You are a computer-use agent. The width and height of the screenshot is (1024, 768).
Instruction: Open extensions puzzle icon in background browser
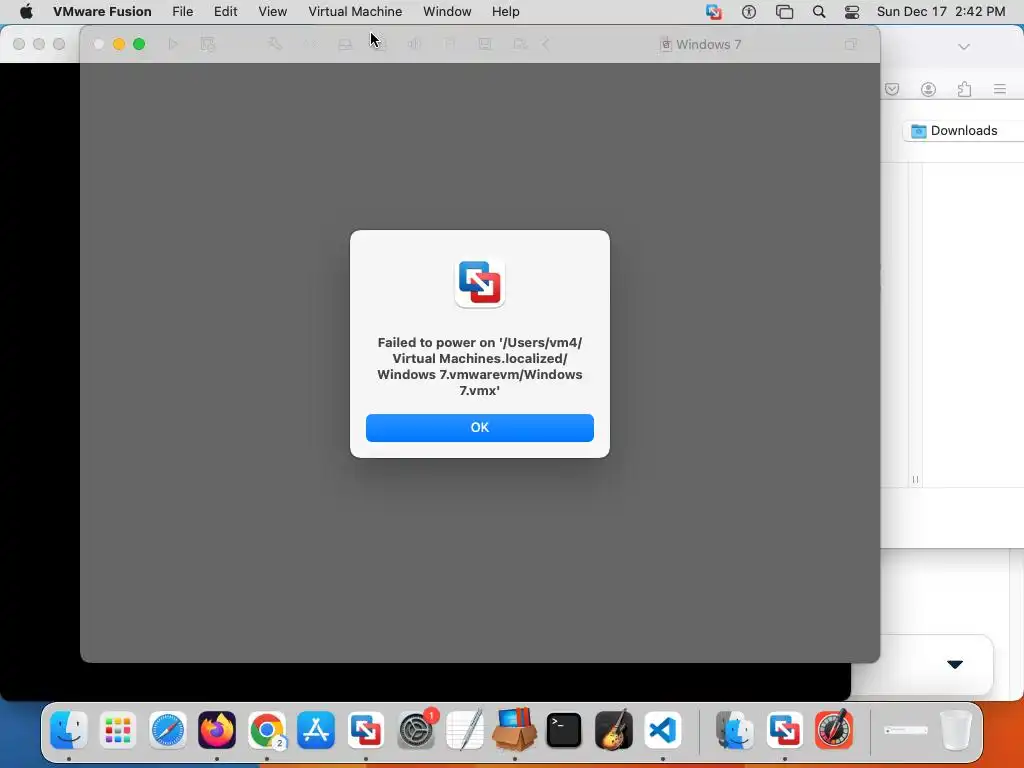point(964,89)
